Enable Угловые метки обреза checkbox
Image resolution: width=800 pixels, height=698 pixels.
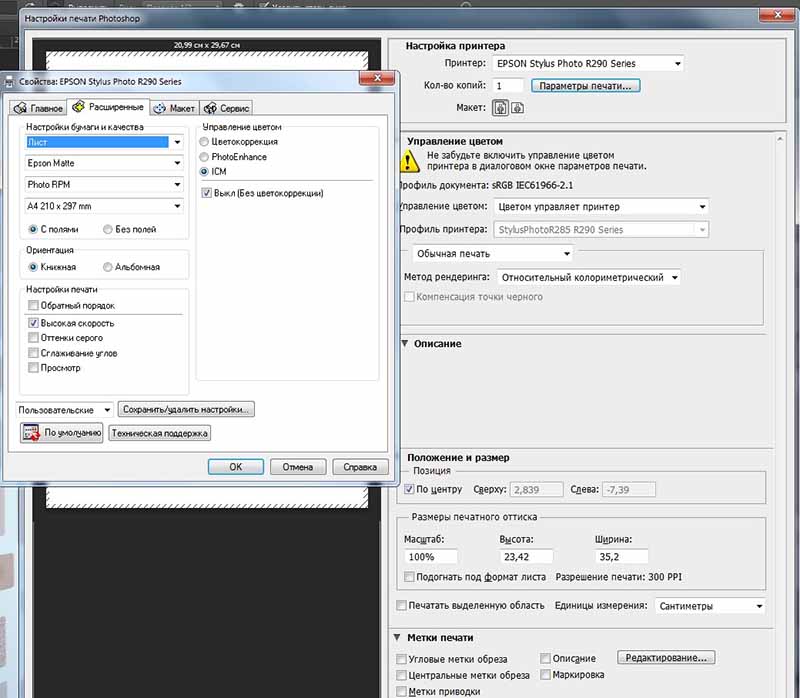pos(401,659)
